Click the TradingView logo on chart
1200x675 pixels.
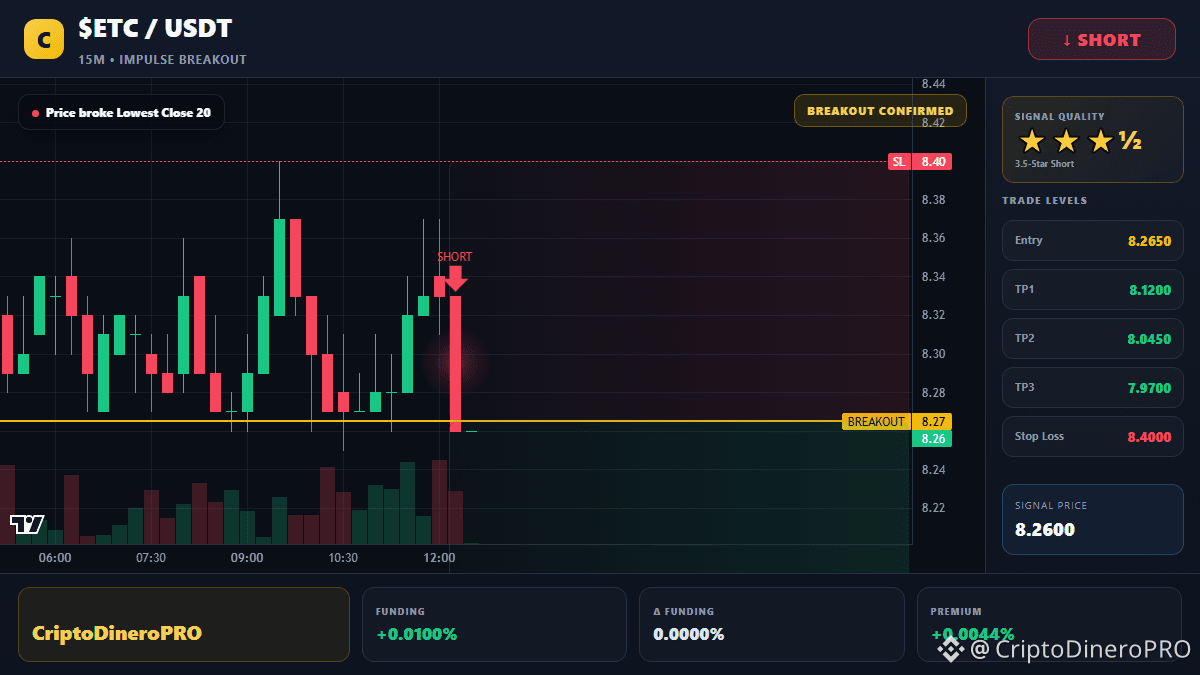pyautogui.click(x=27, y=524)
